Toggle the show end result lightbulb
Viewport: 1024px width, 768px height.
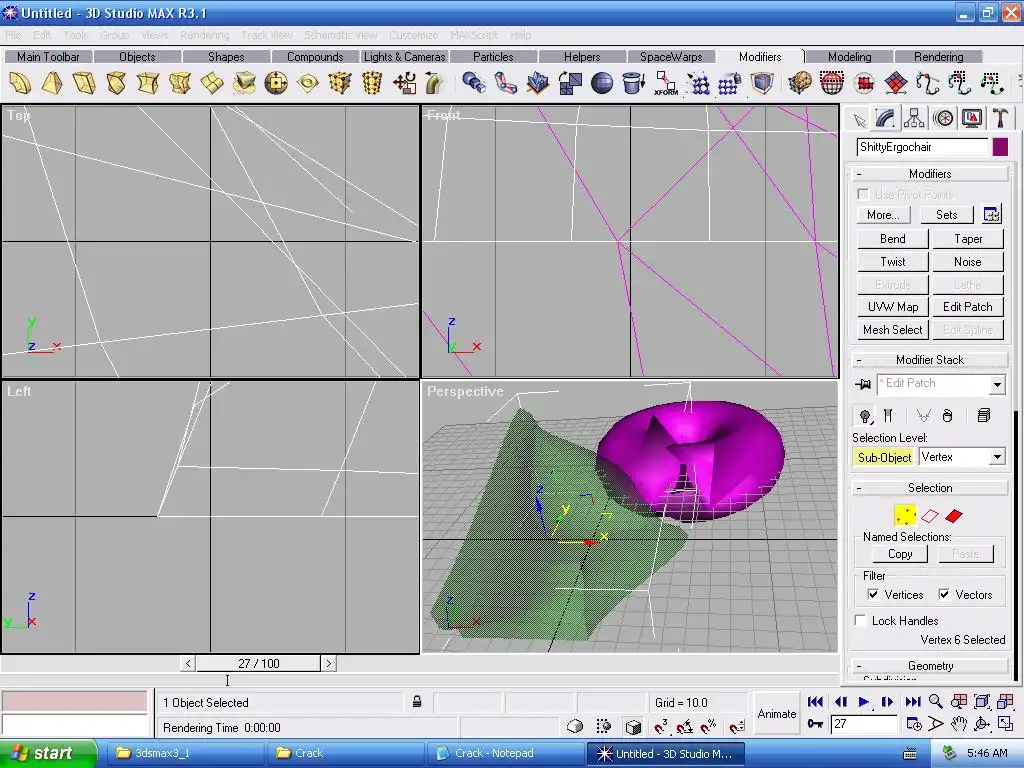pos(865,416)
